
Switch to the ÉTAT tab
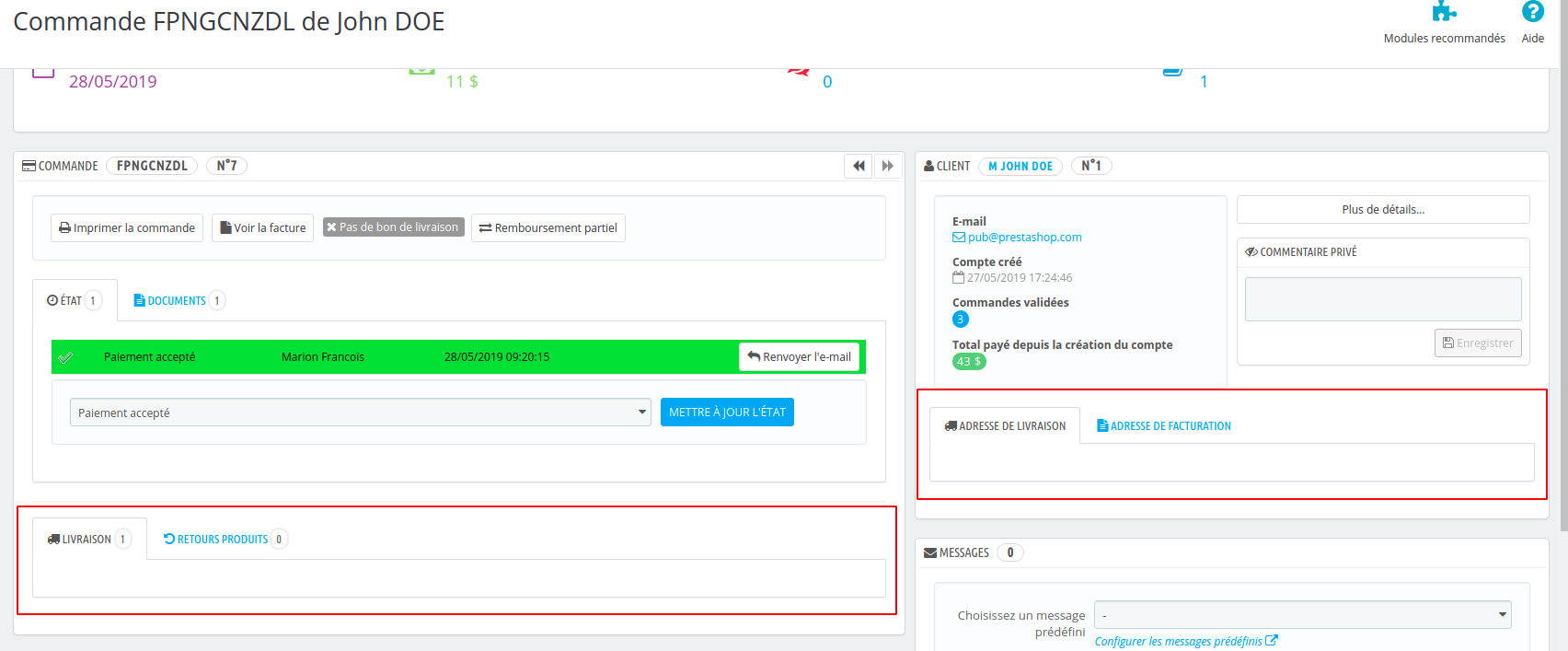tap(75, 300)
